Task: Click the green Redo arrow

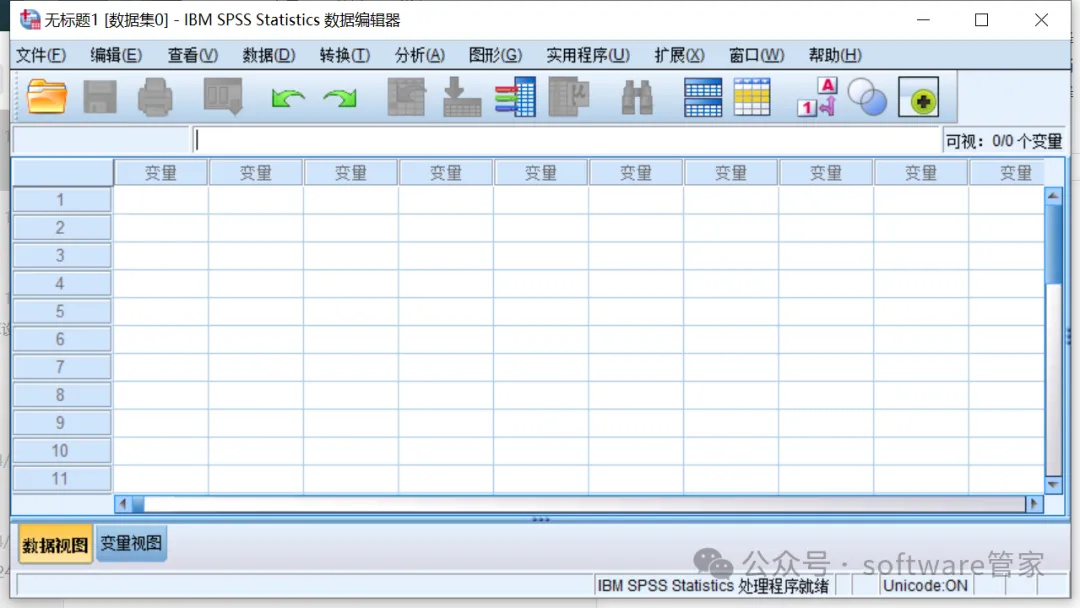Action: pyautogui.click(x=340, y=98)
